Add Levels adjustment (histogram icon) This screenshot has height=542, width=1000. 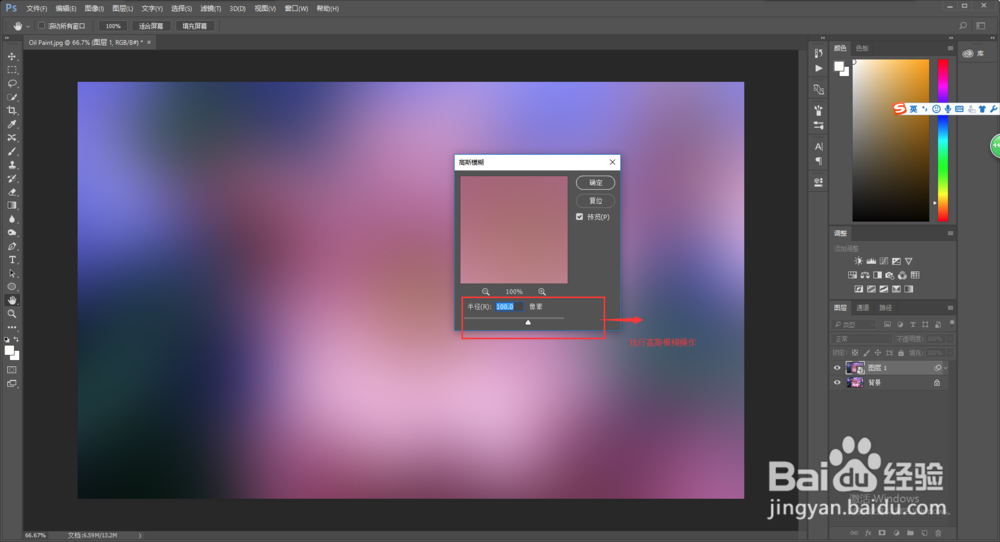[871, 261]
